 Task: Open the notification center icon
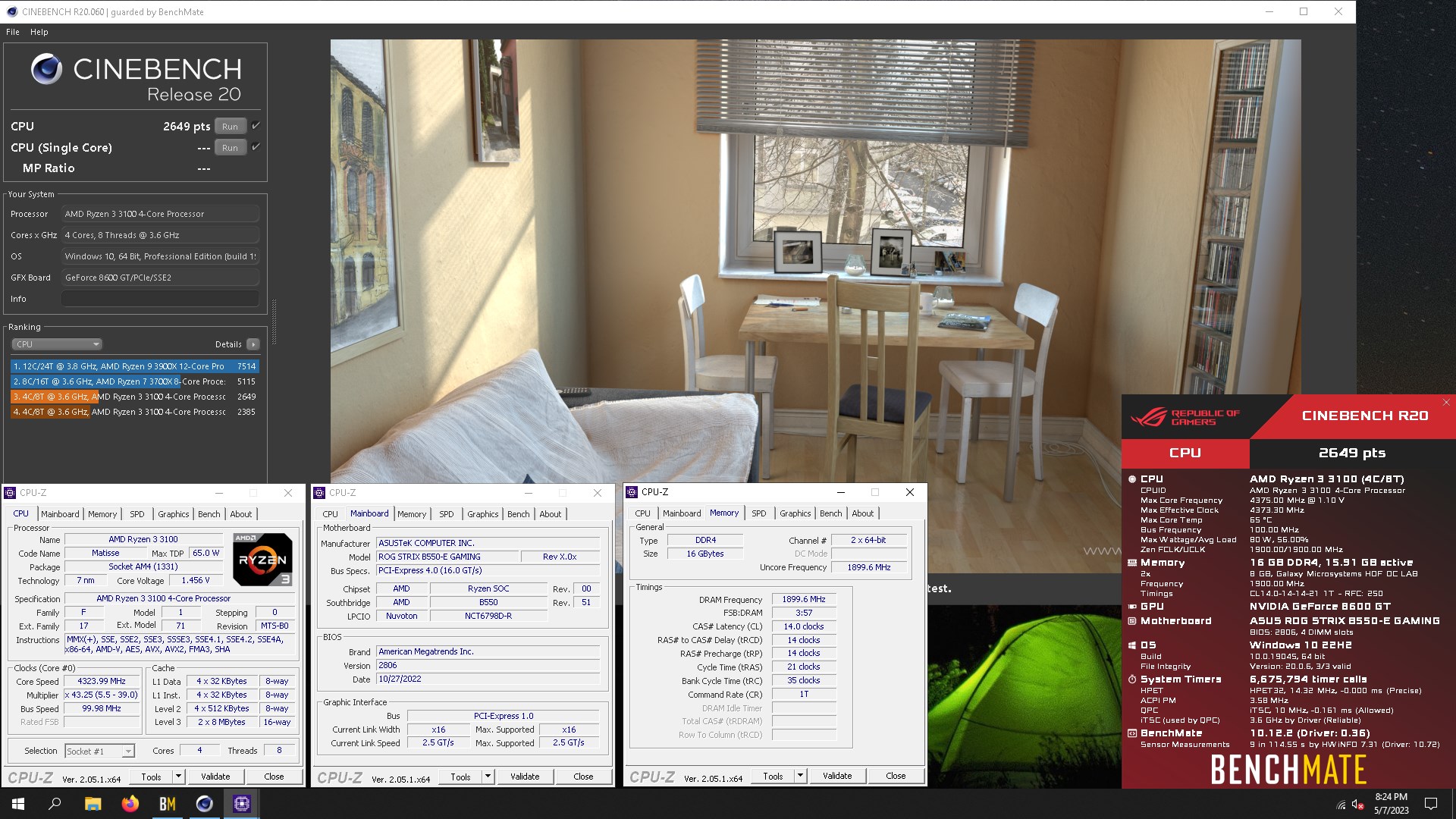1431,804
